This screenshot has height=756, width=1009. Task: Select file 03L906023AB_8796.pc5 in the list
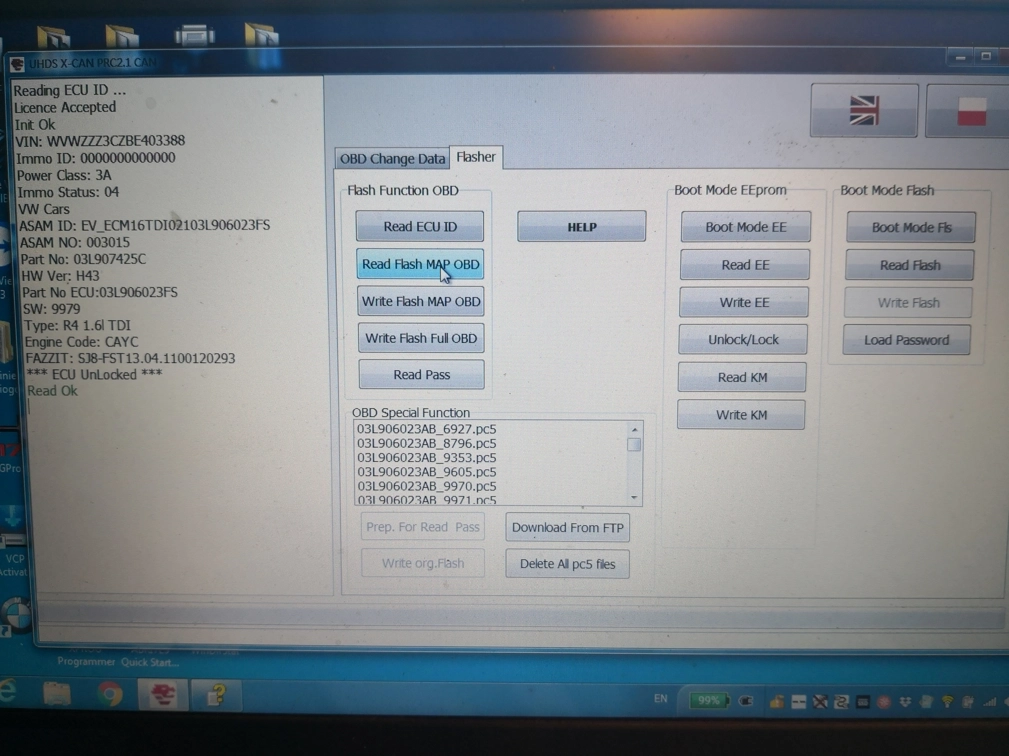click(x=427, y=443)
